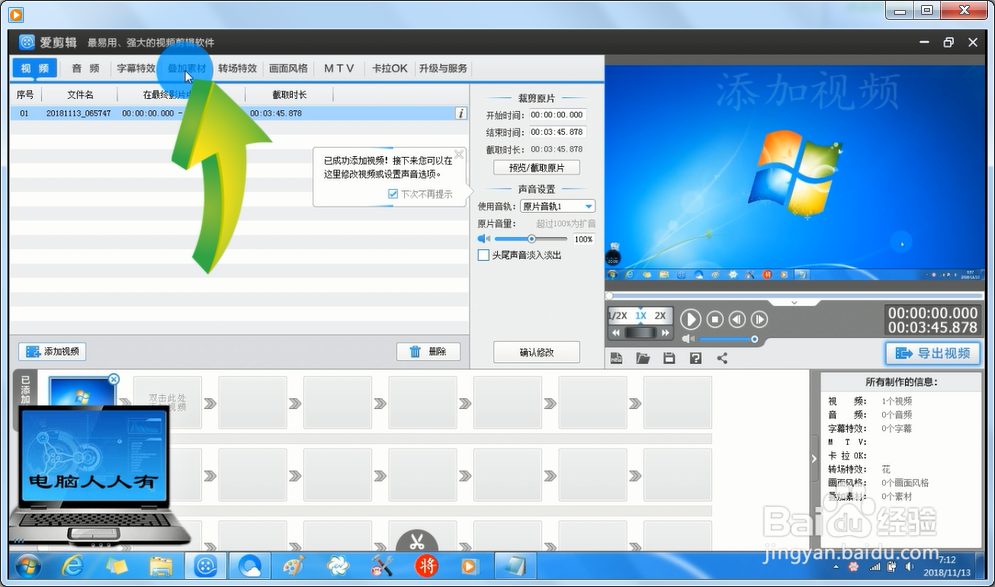Screen dimensions: 995x587
Task: Play the video preview
Action: 690,319
